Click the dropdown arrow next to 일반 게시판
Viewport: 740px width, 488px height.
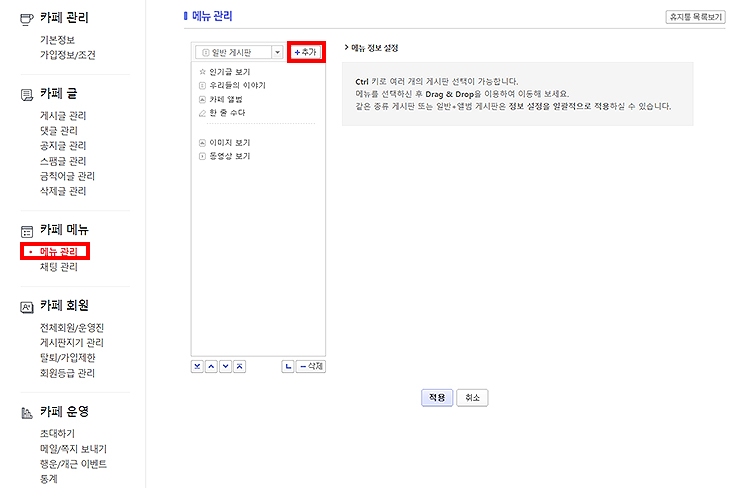pos(278,52)
